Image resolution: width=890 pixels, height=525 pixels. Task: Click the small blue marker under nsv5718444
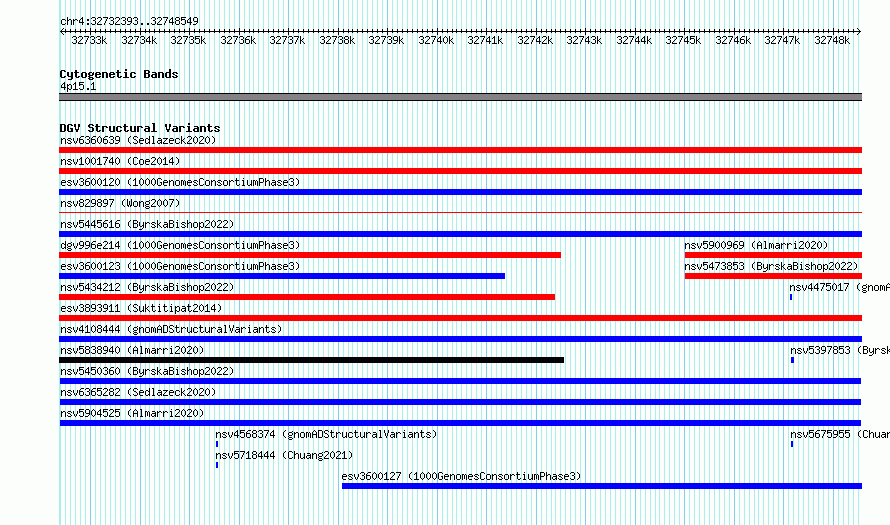pyautogui.click(x=217, y=465)
